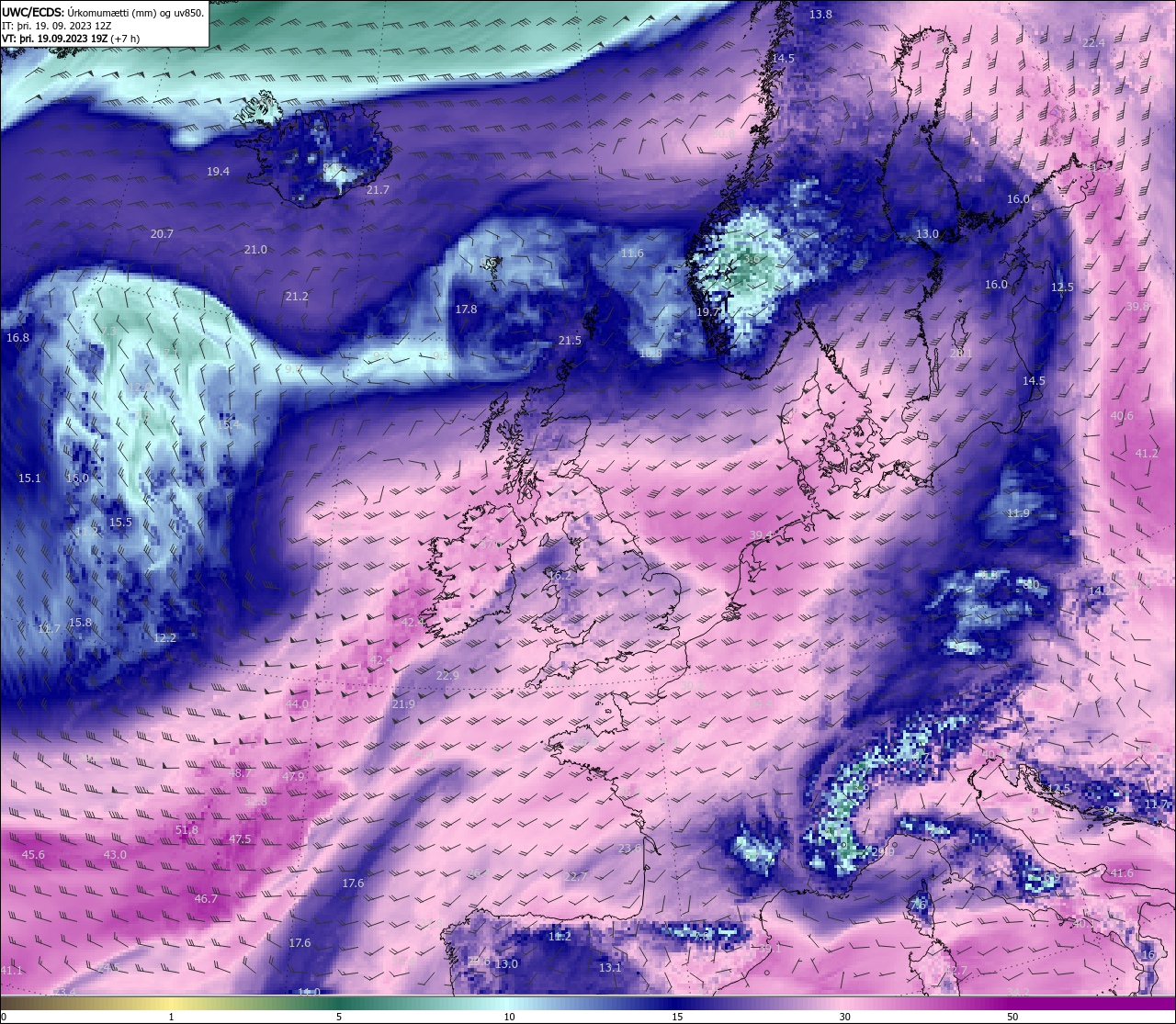The width and height of the screenshot is (1176, 1024).
Task: Click the map value '21.0'
Action: pos(255,250)
